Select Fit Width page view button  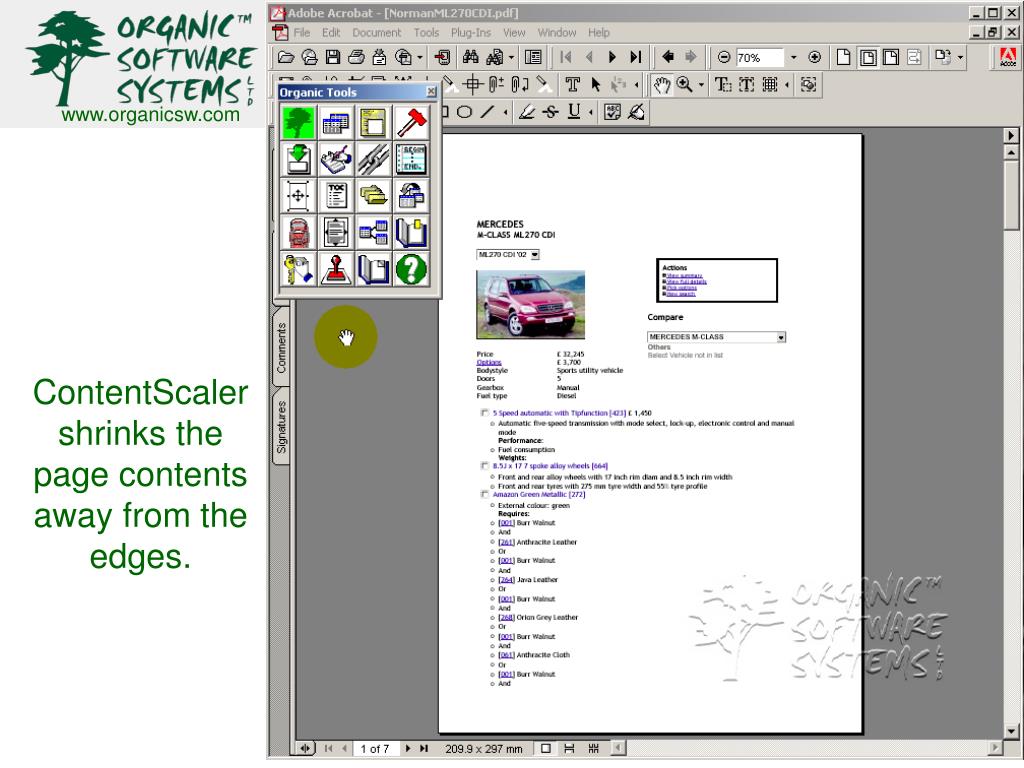[891, 57]
